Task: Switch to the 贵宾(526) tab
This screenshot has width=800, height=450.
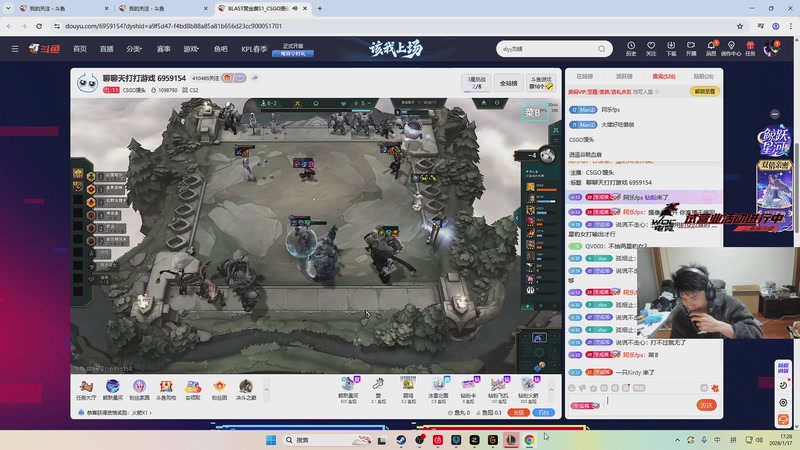Action: (x=664, y=77)
